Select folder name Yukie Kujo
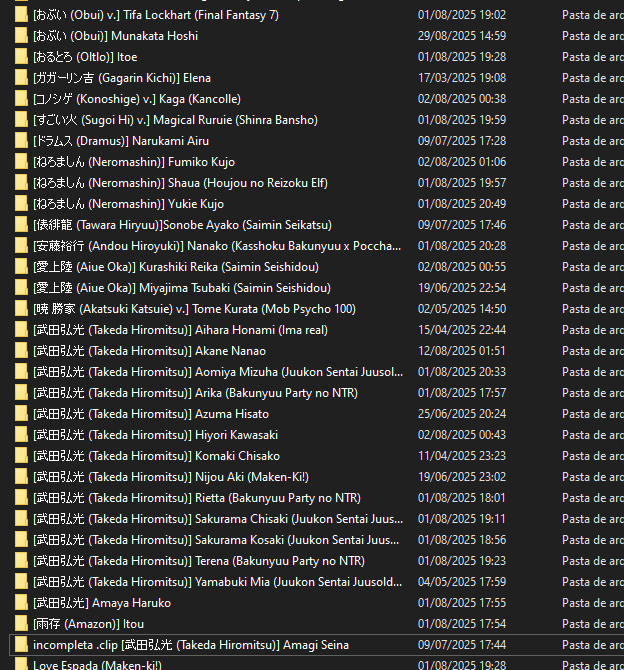 [128, 204]
